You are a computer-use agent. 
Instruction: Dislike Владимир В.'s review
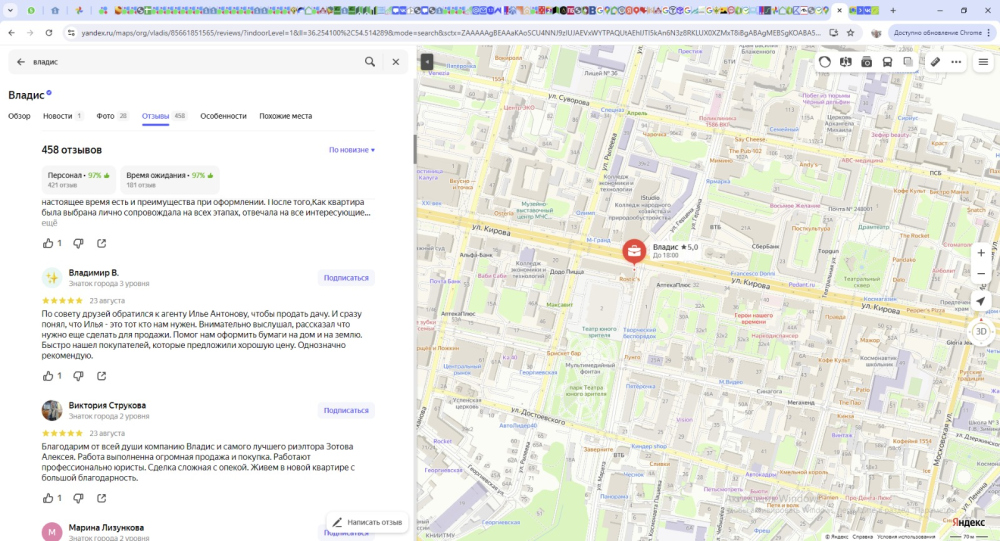[x=78, y=376]
